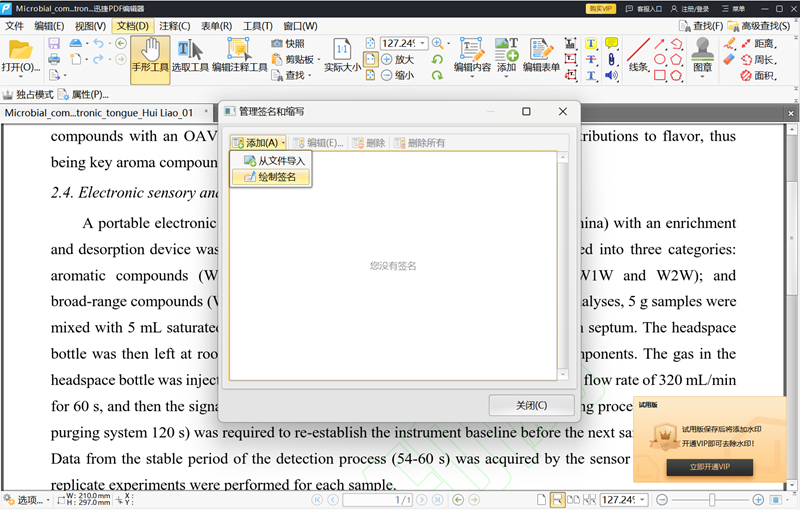This screenshot has width=800, height=510.
Task: Open the 注释(C) menu
Action: tap(174, 26)
